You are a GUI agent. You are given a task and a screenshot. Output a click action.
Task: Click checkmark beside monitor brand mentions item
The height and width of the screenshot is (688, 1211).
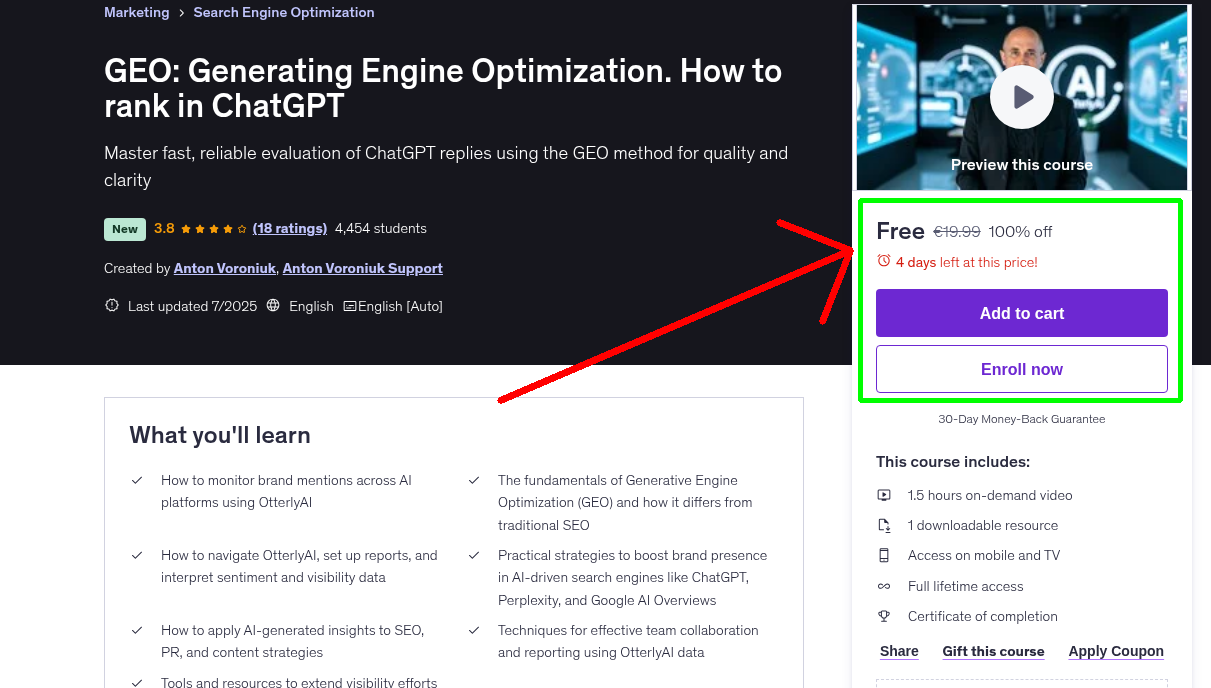(x=137, y=480)
